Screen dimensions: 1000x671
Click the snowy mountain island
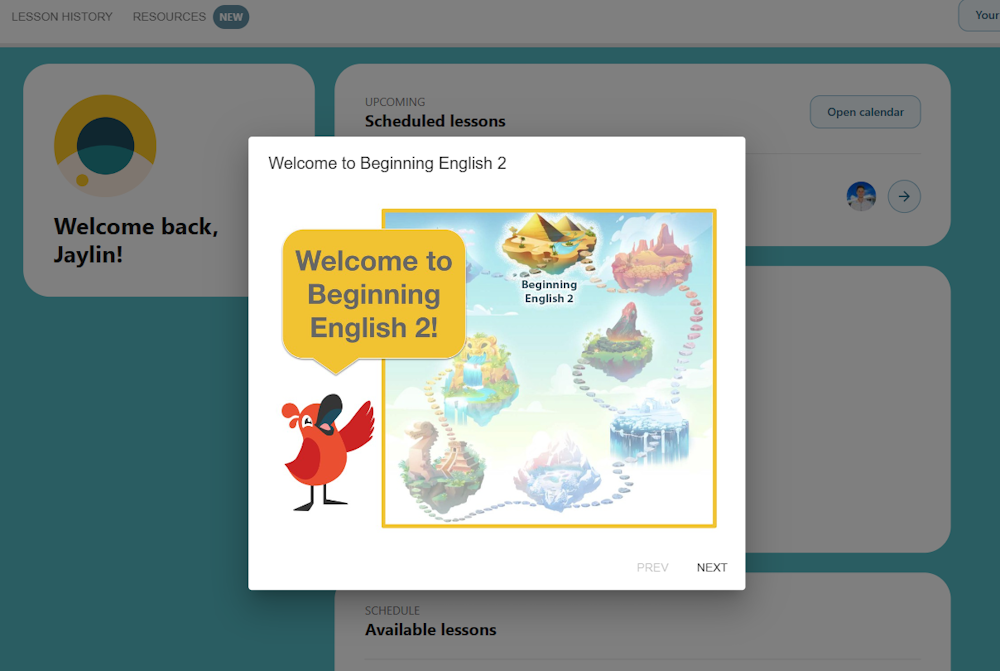[556, 472]
